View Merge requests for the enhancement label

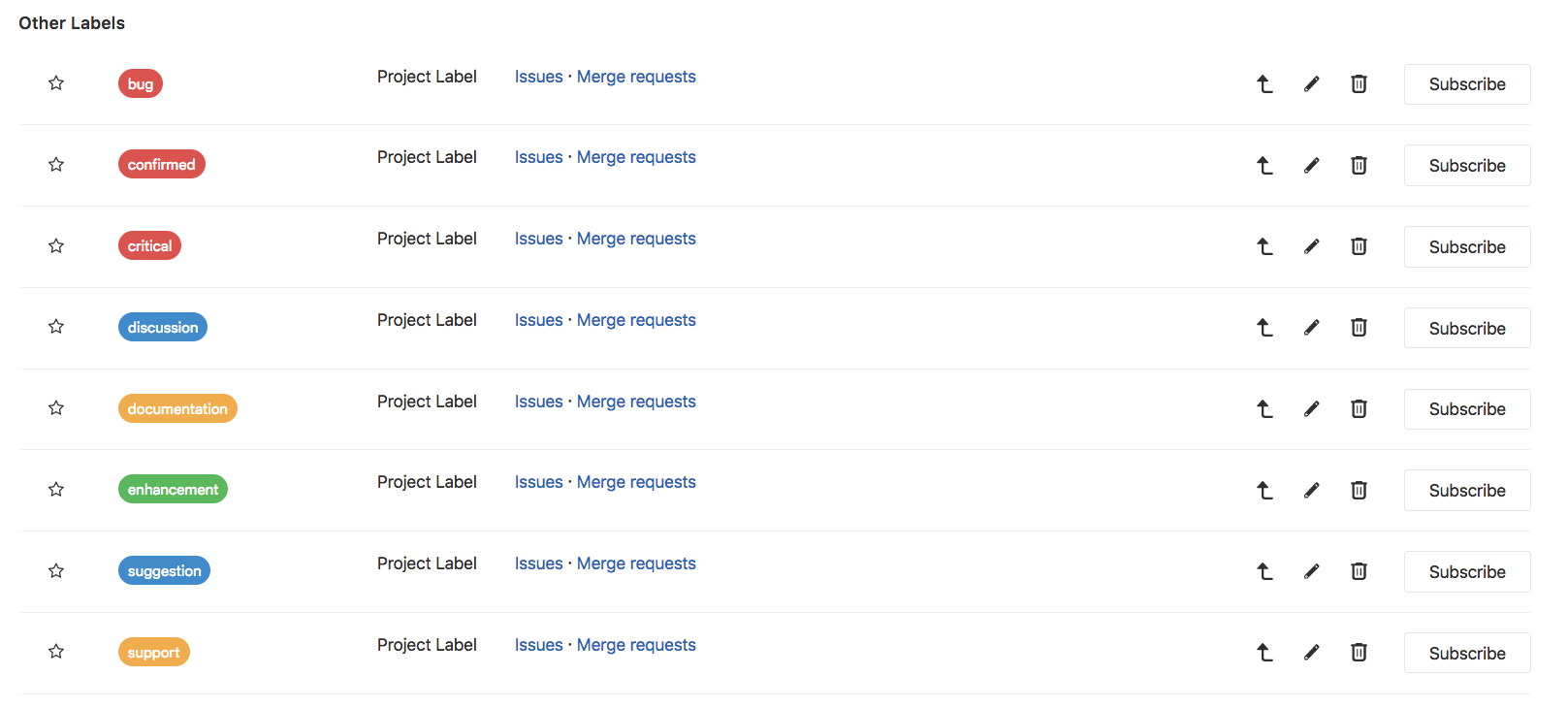coord(636,482)
